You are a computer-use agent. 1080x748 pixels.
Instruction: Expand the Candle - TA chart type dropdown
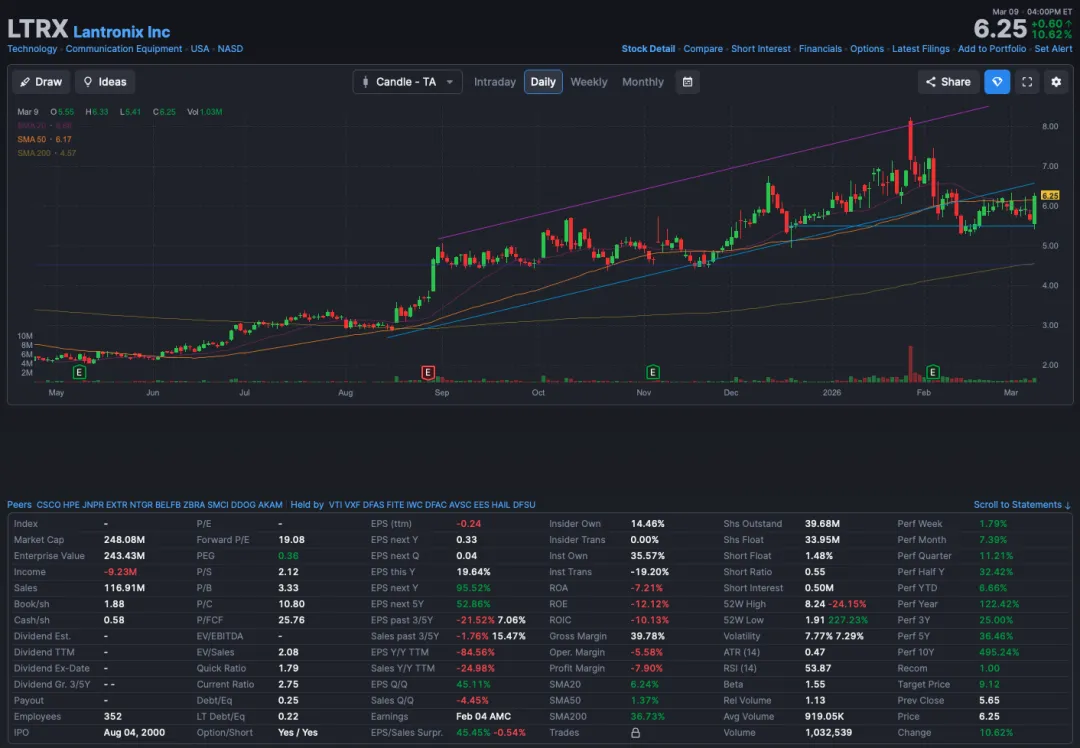coord(407,82)
